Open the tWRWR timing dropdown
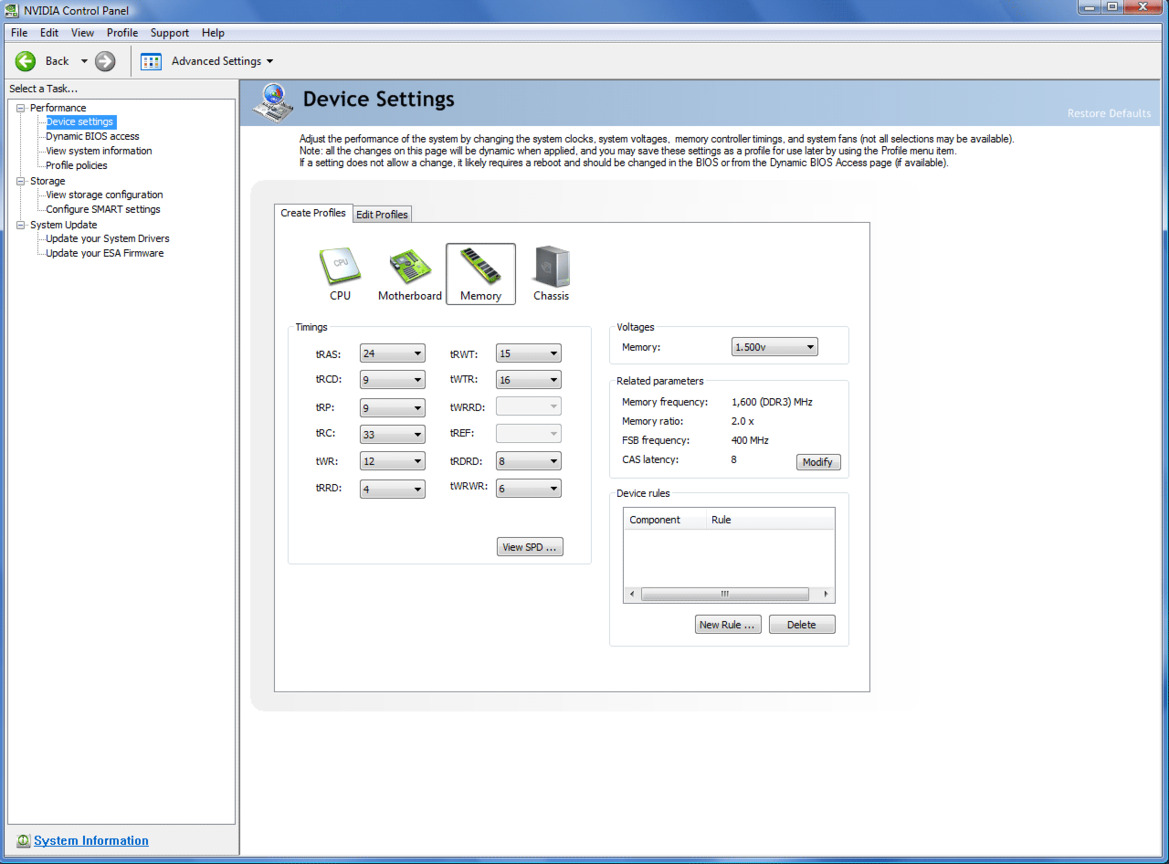The height and width of the screenshot is (864, 1169). click(x=529, y=488)
